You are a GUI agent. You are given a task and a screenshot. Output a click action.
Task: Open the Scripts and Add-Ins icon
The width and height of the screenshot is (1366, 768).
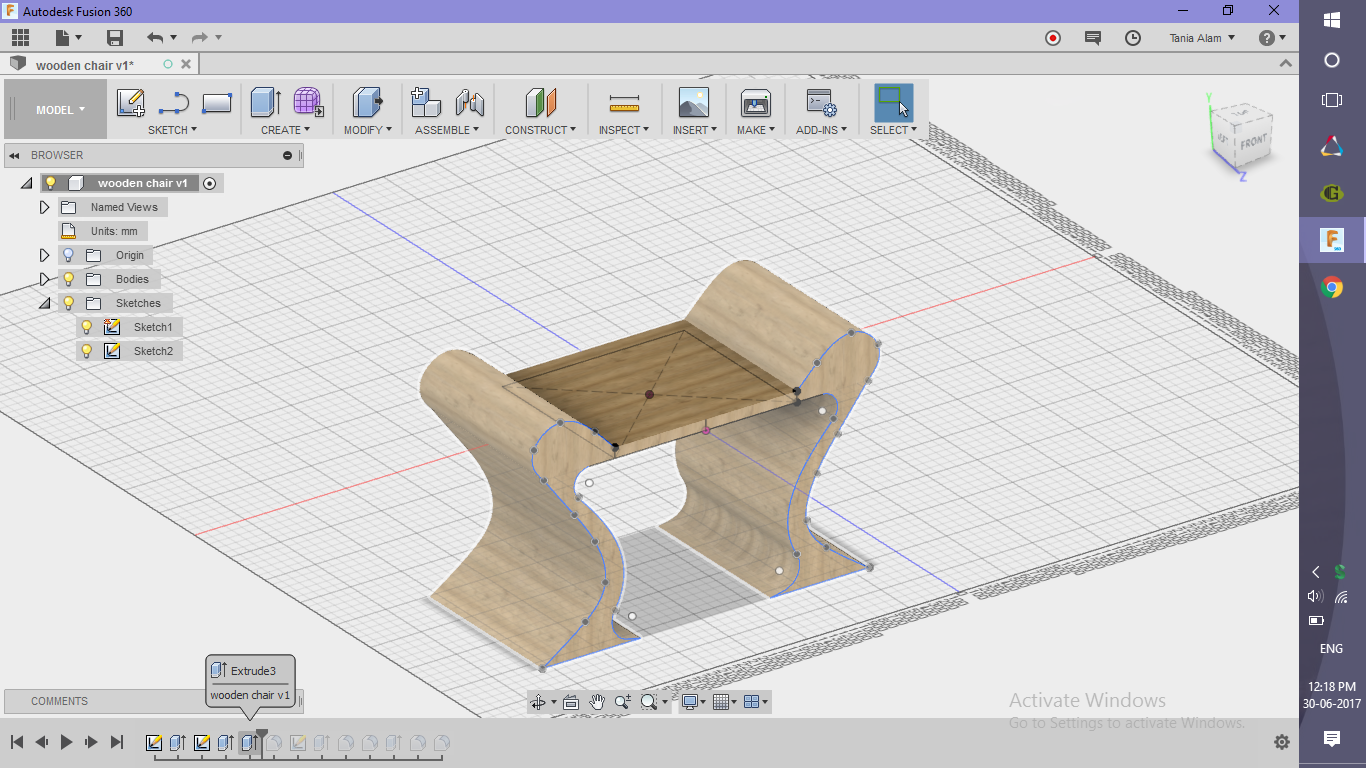[821, 103]
